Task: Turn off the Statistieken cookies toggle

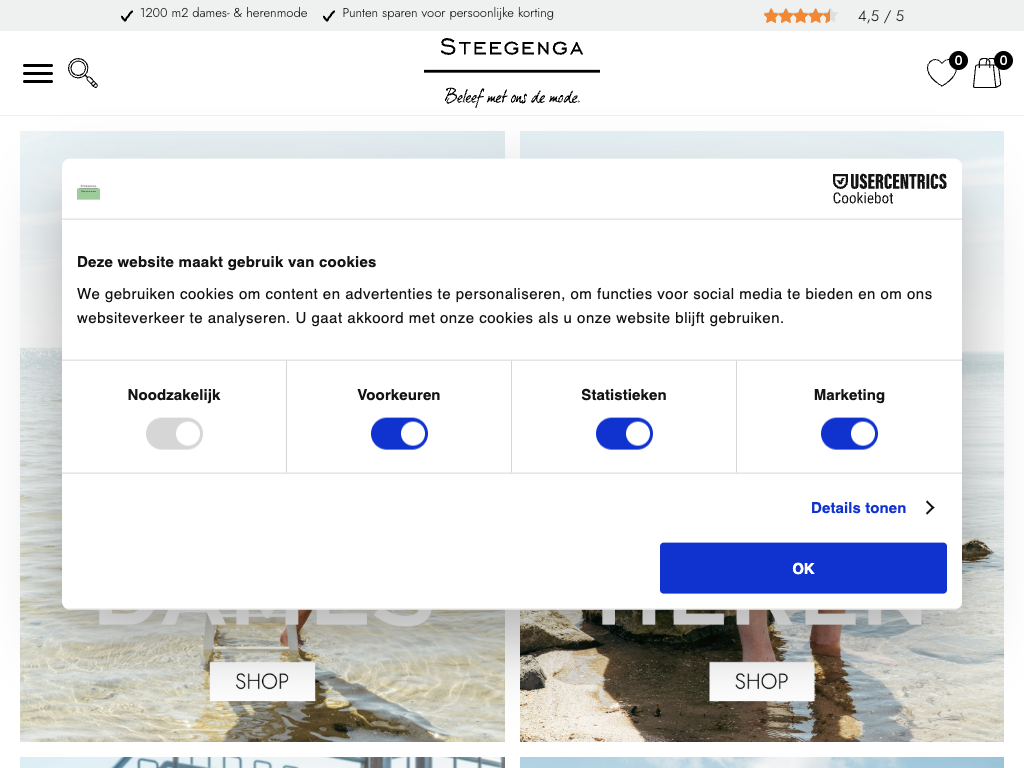Action: click(624, 434)
